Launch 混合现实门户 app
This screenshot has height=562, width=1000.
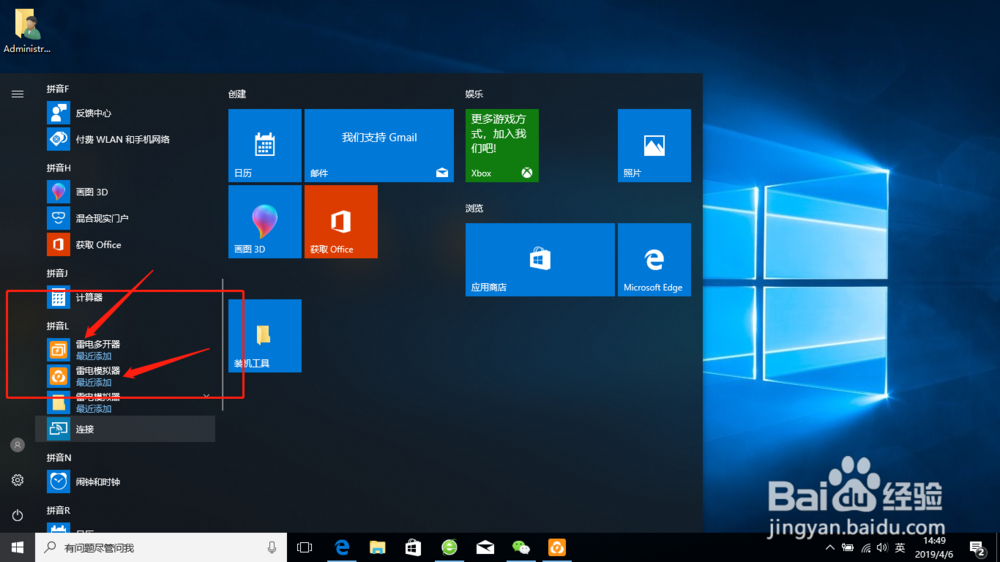tap(125, 218)
